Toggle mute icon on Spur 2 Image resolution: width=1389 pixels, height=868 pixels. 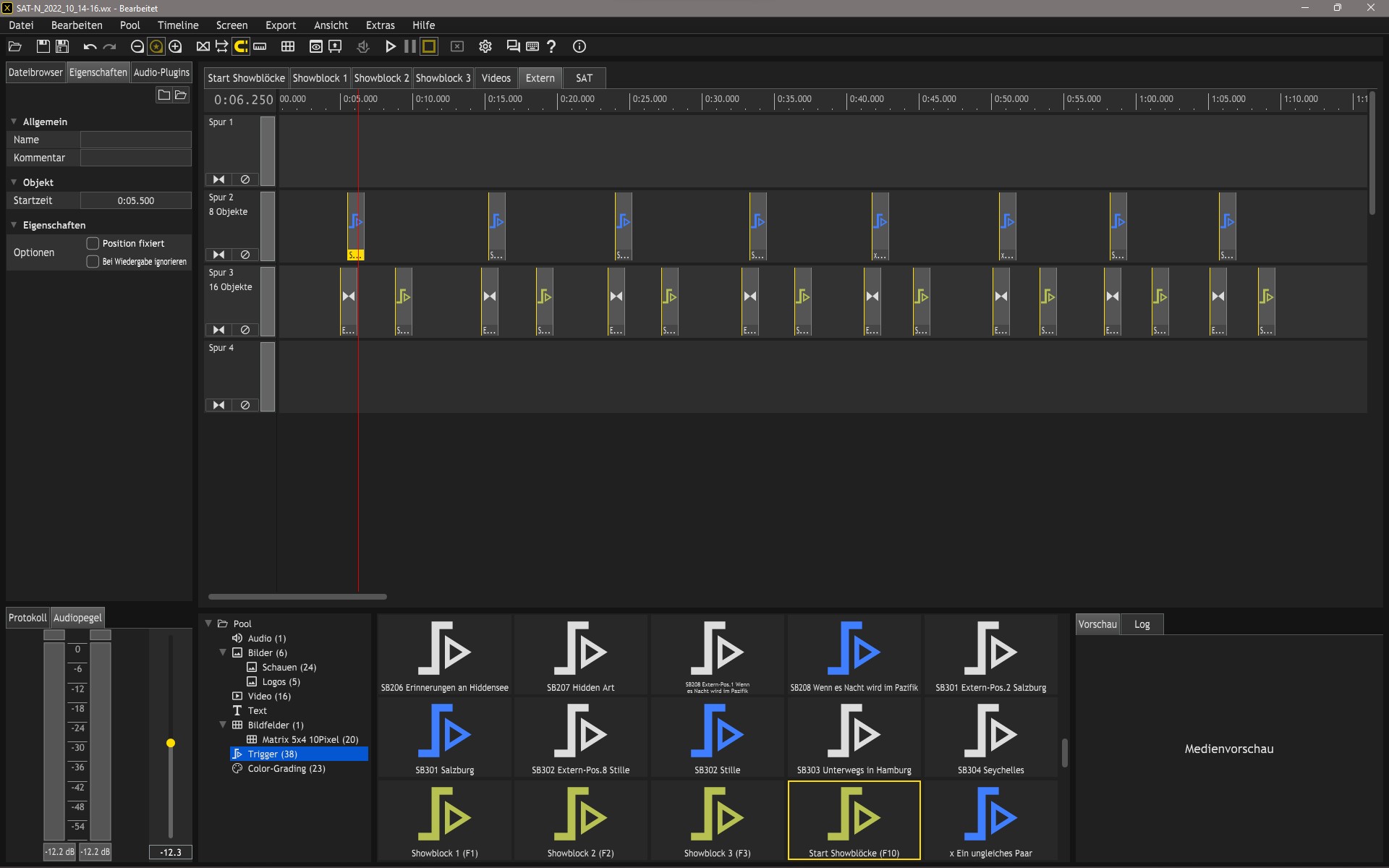tap(245, 255)
